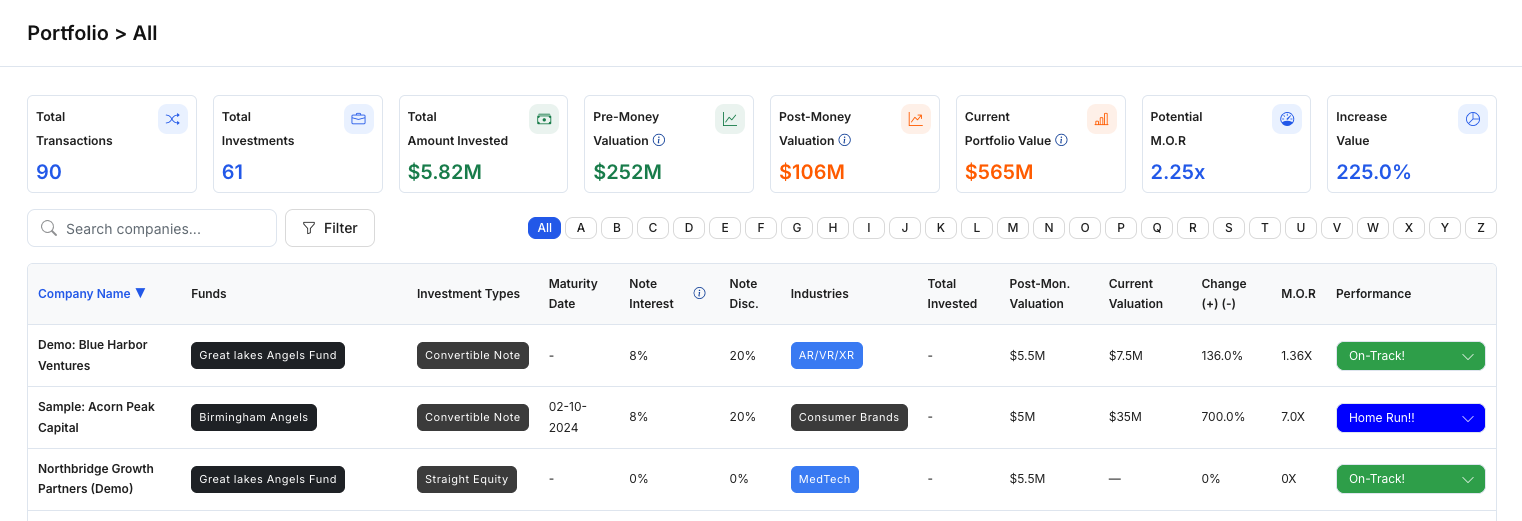
Task: Click the Total Investments briefcase icon
Action: coord(358,119)
